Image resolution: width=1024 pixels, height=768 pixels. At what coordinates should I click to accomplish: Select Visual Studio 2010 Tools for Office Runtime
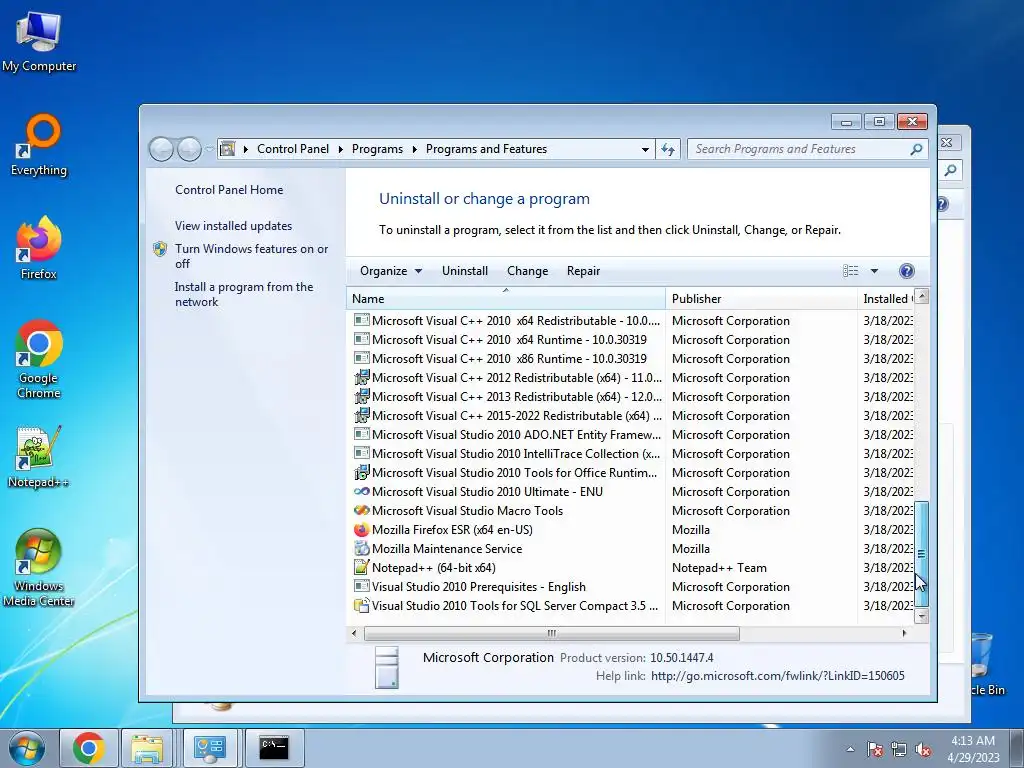point(632,472)
